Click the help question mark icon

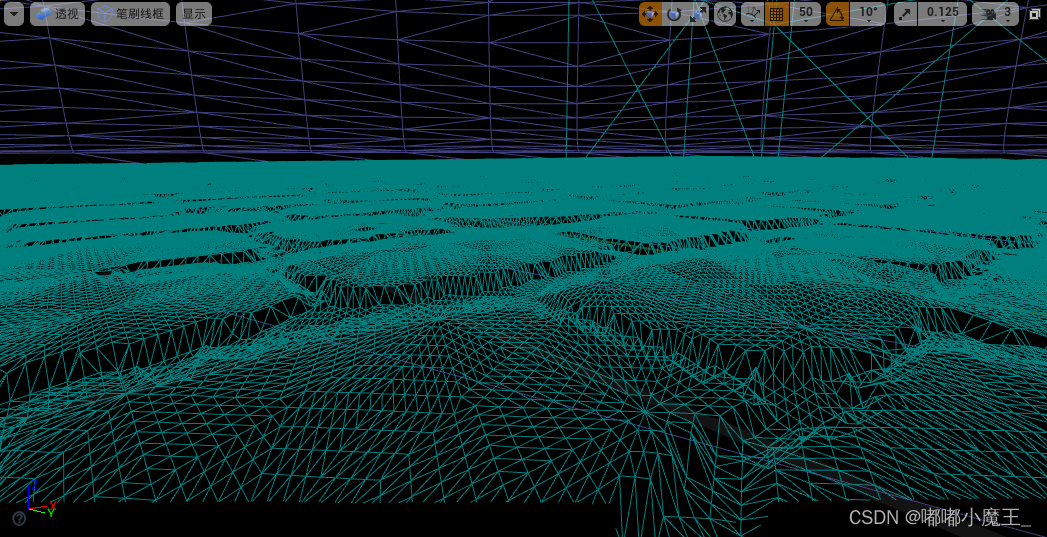pos(19,518)
